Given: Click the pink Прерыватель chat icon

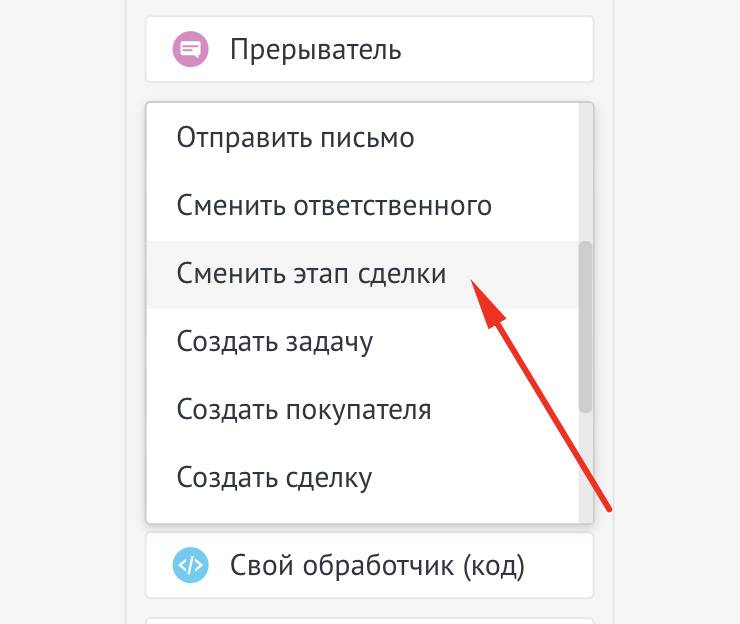Looking at the screenshot, I should 190,48.
